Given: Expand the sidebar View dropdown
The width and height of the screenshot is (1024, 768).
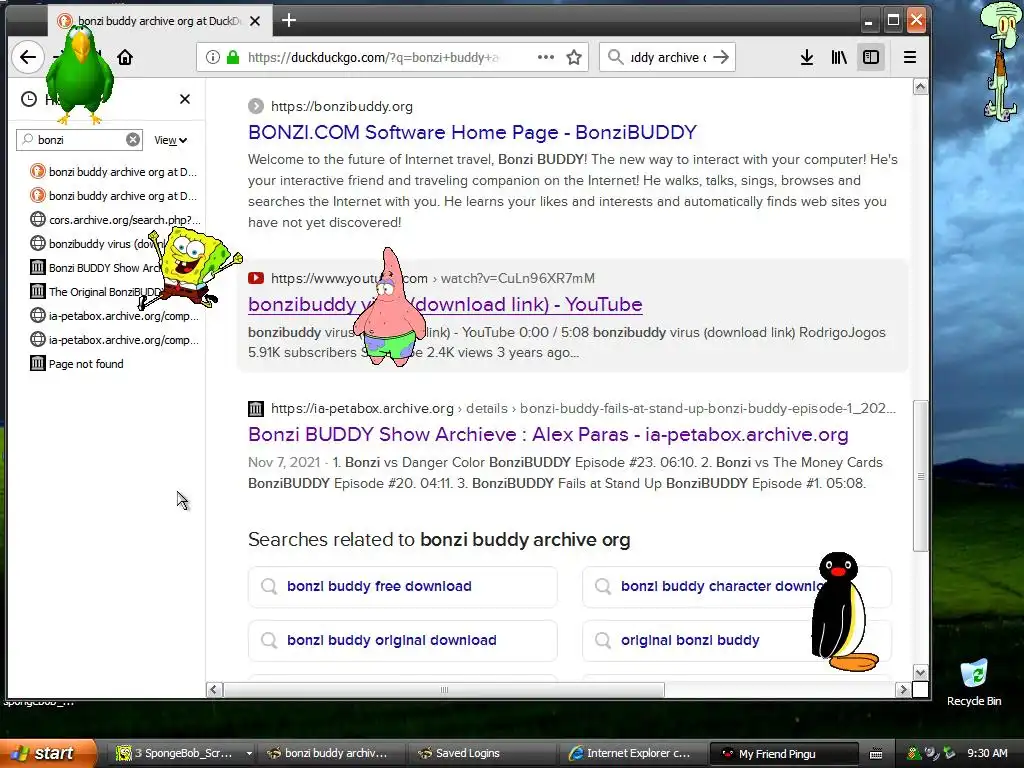Looking at the screenshot, I should (x=170, y=140).
